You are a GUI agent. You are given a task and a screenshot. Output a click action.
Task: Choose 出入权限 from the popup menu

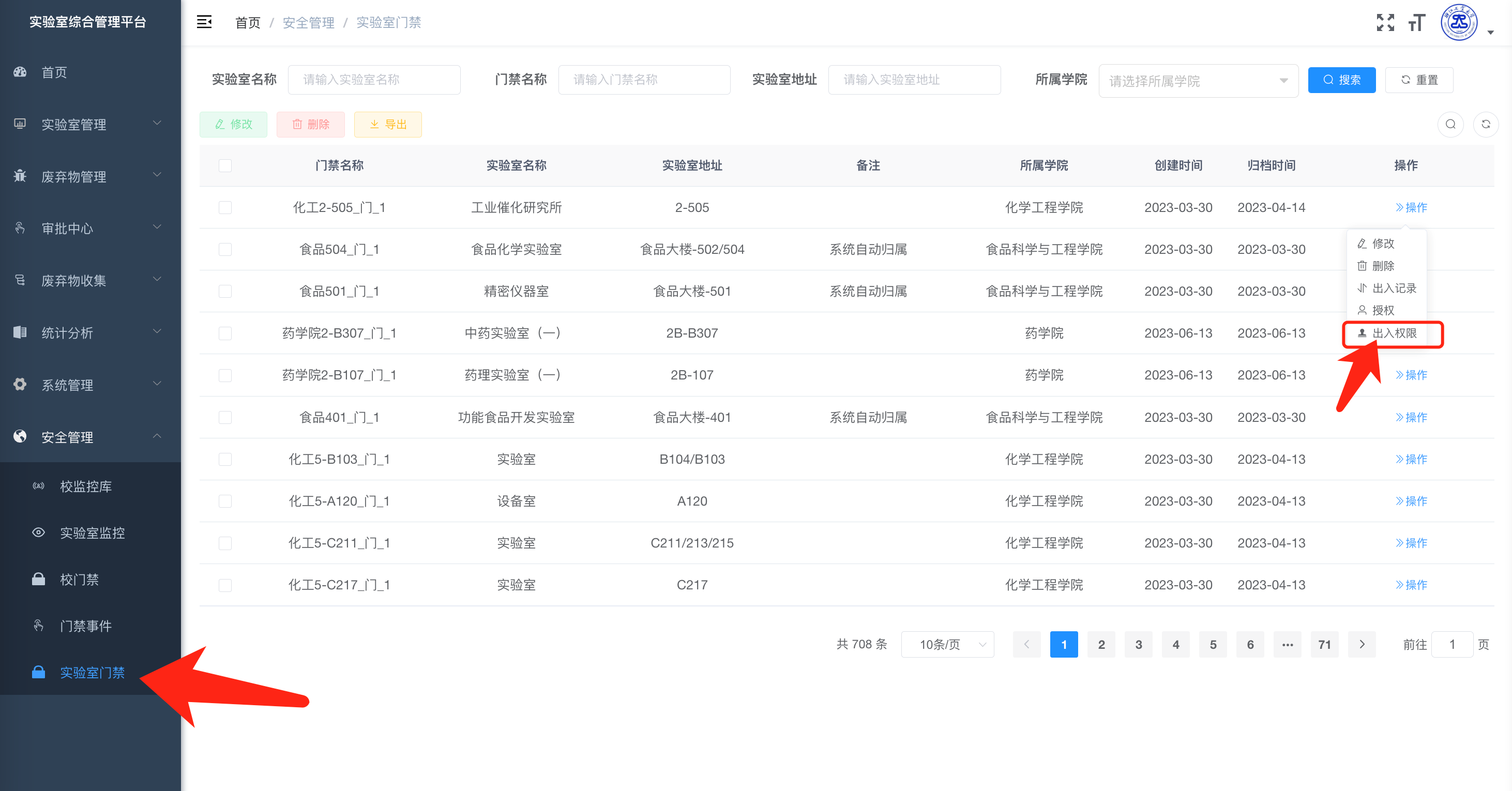pyautogui.click(x=1394, y=333)
